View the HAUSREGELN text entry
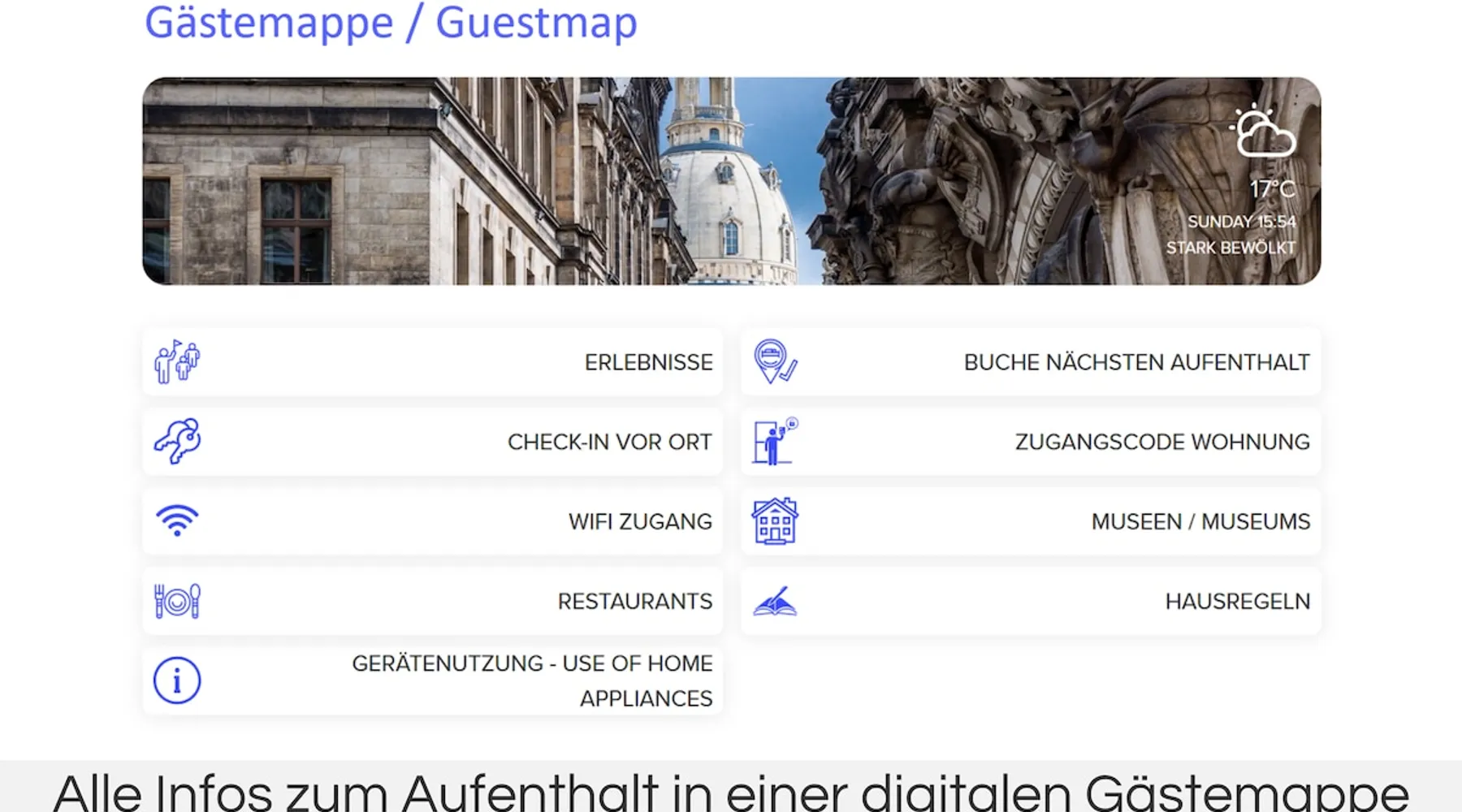 1237,601
